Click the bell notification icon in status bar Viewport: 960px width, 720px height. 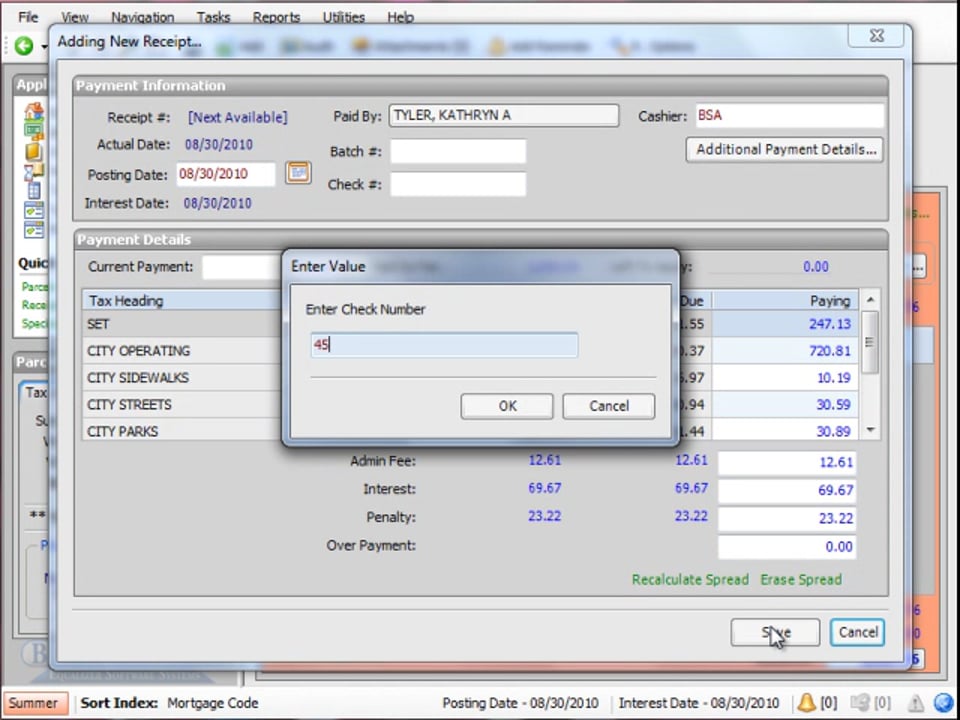click(x=806, y=703)
